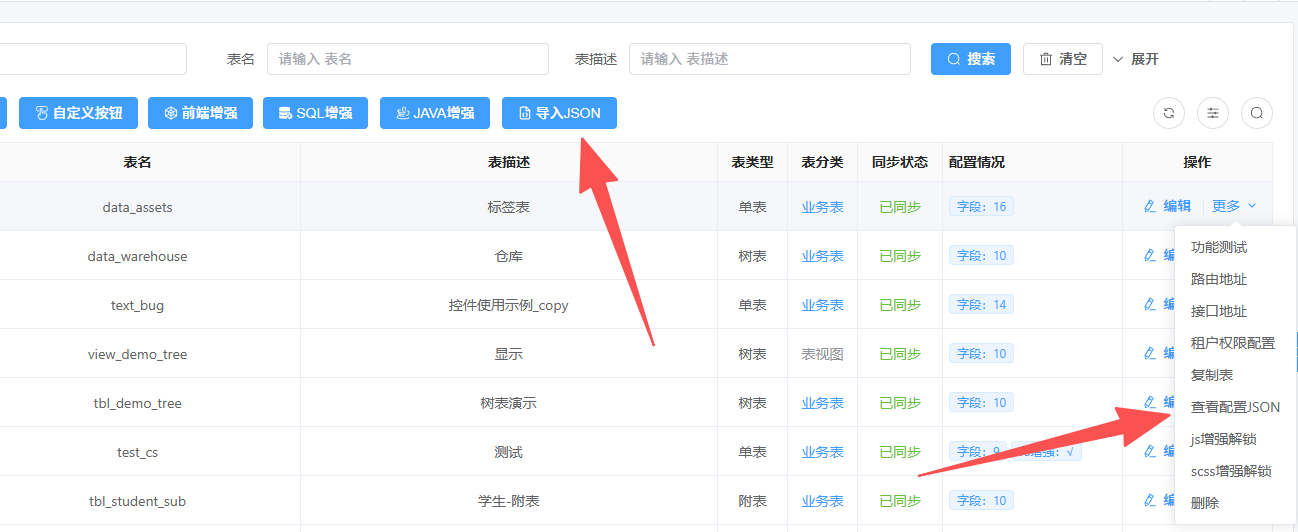Screen dimensions: 1298x532
Task: Open the SQL增强 button
Action: coord(315,113)
